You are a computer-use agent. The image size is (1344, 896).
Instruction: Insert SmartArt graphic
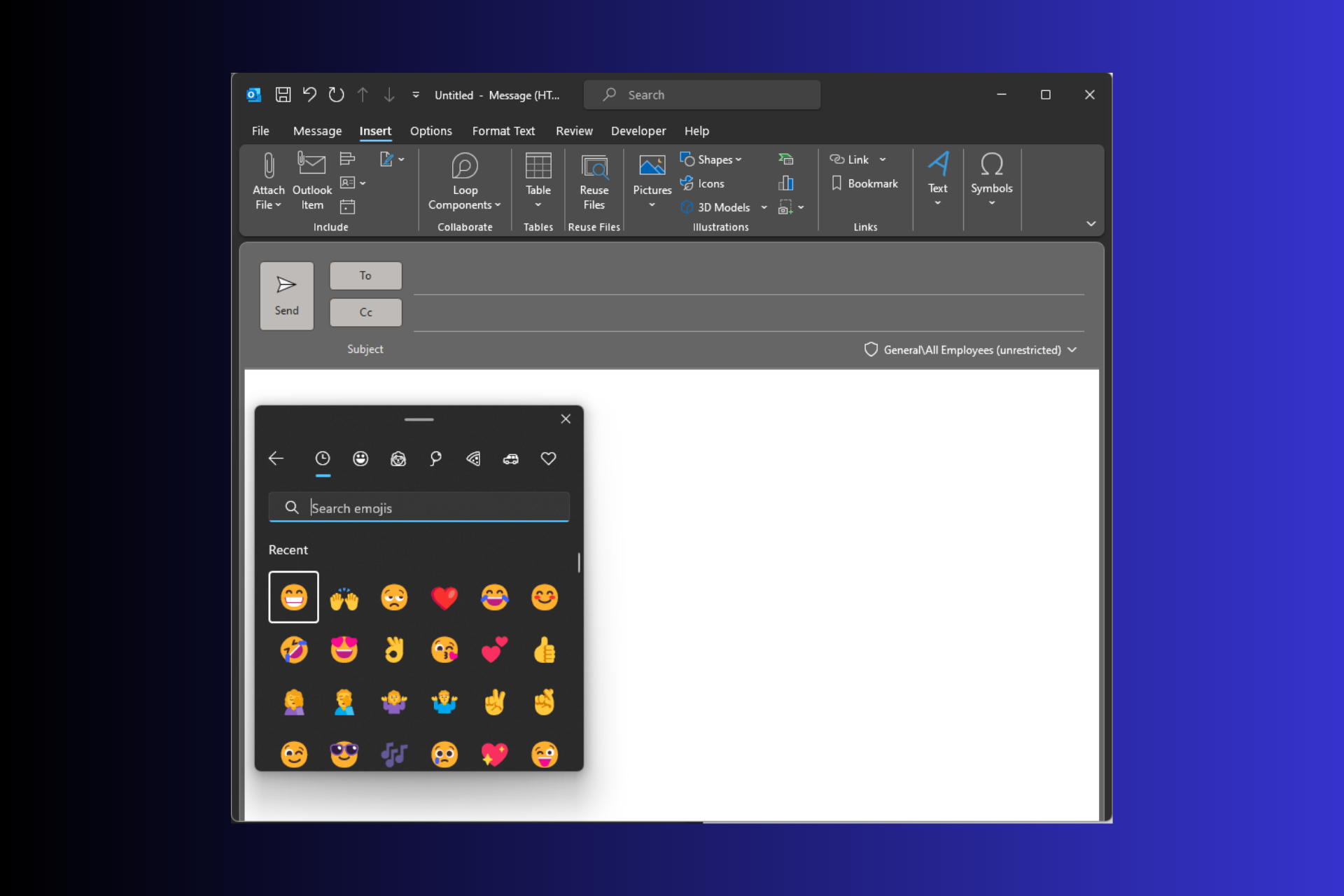[x=786, y=160]
